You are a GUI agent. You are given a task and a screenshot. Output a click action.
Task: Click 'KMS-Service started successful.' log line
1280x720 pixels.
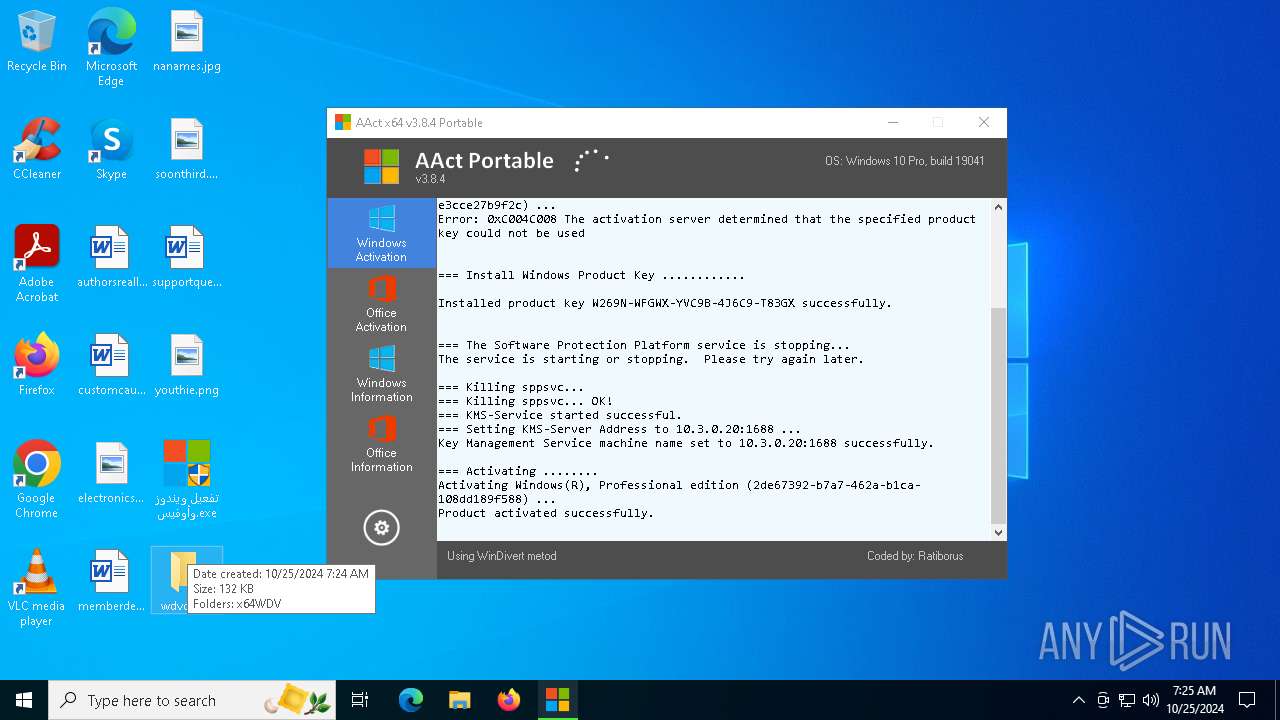pos(559,415)
